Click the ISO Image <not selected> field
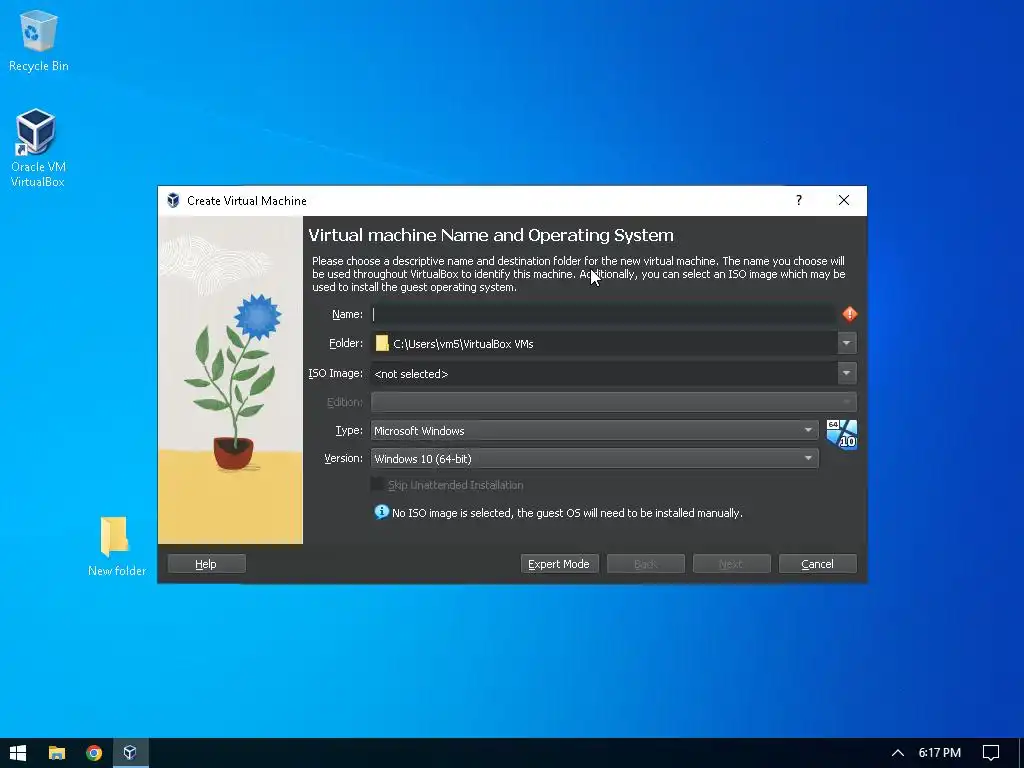 coord(604,374)
